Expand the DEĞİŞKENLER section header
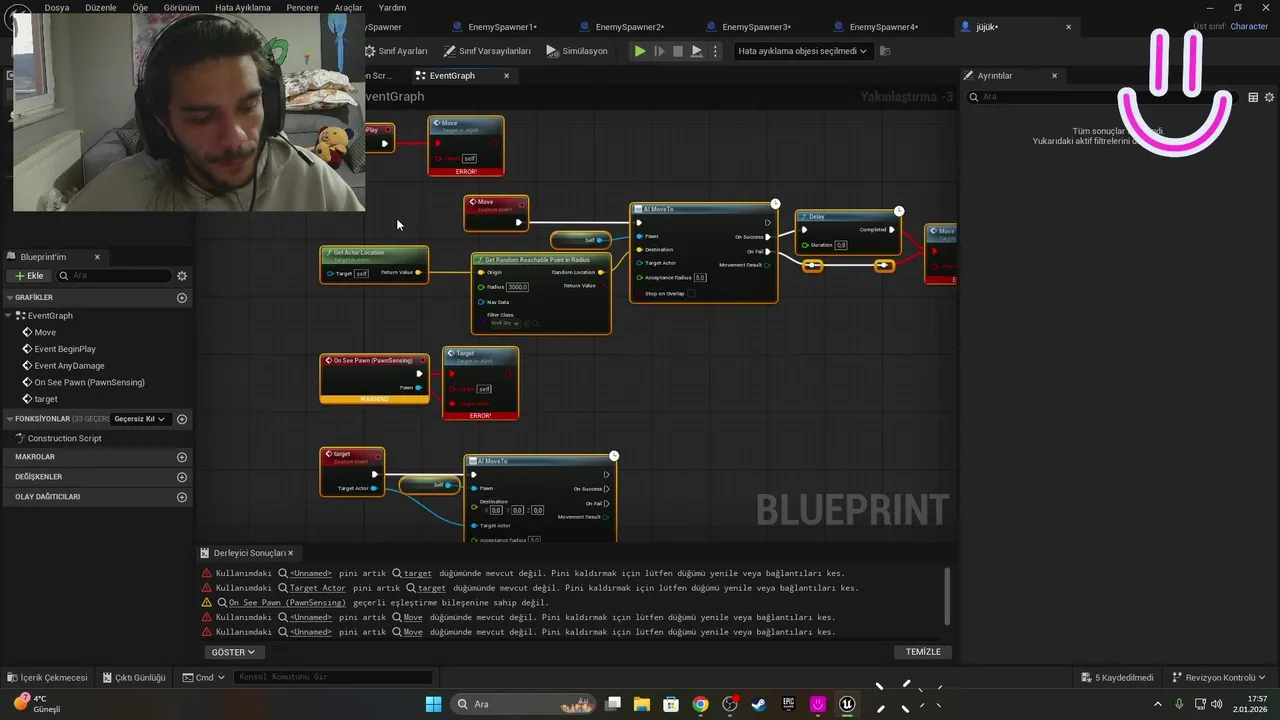The image size is (1280, 720). pos(38,477)
